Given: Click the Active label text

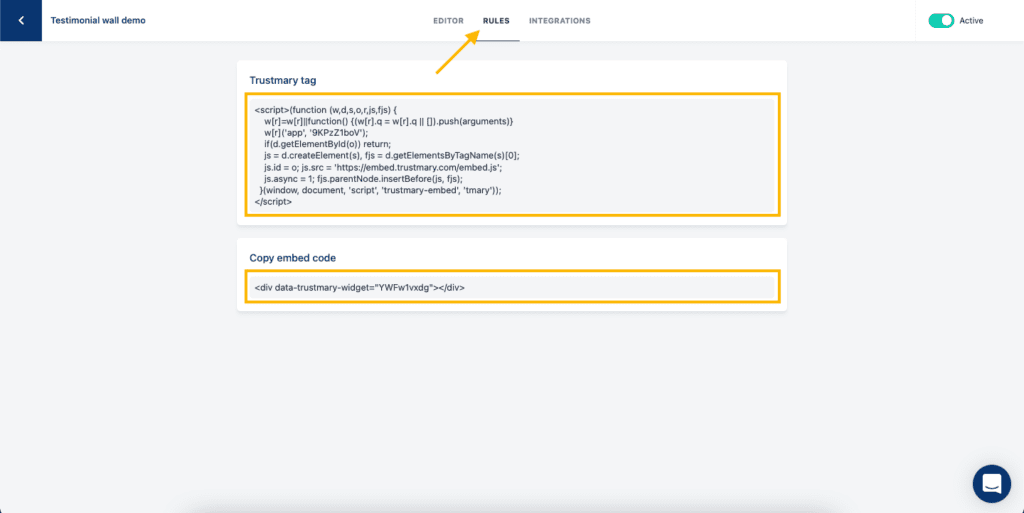Looking at the screenshot, I should [x=971, y=21].
